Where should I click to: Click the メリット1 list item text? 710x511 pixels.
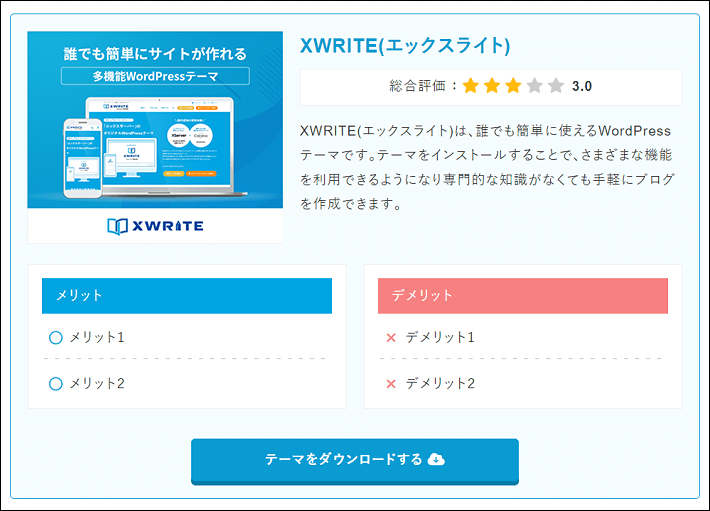[x=97, y=338]
